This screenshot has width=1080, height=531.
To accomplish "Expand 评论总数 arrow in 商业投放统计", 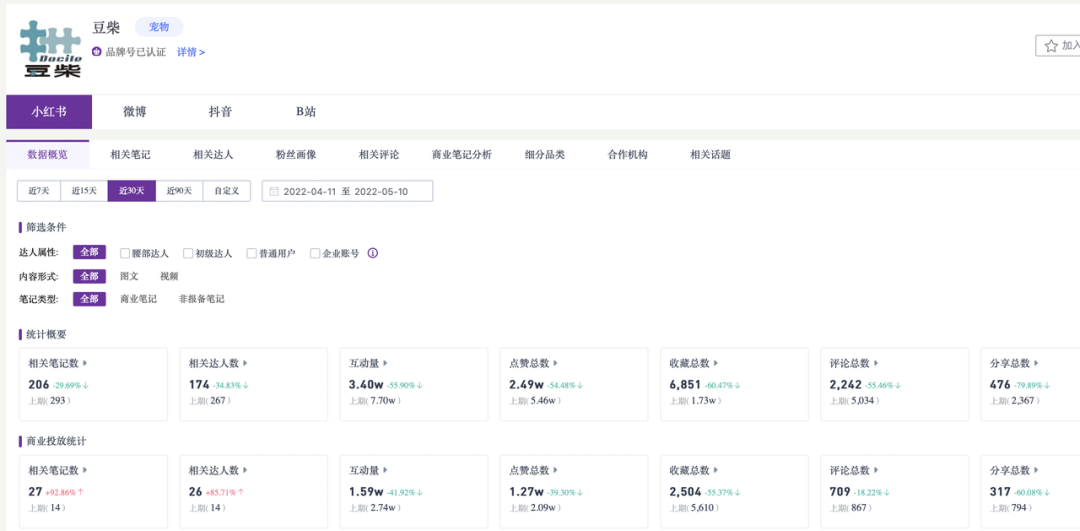I will [877, 470].
